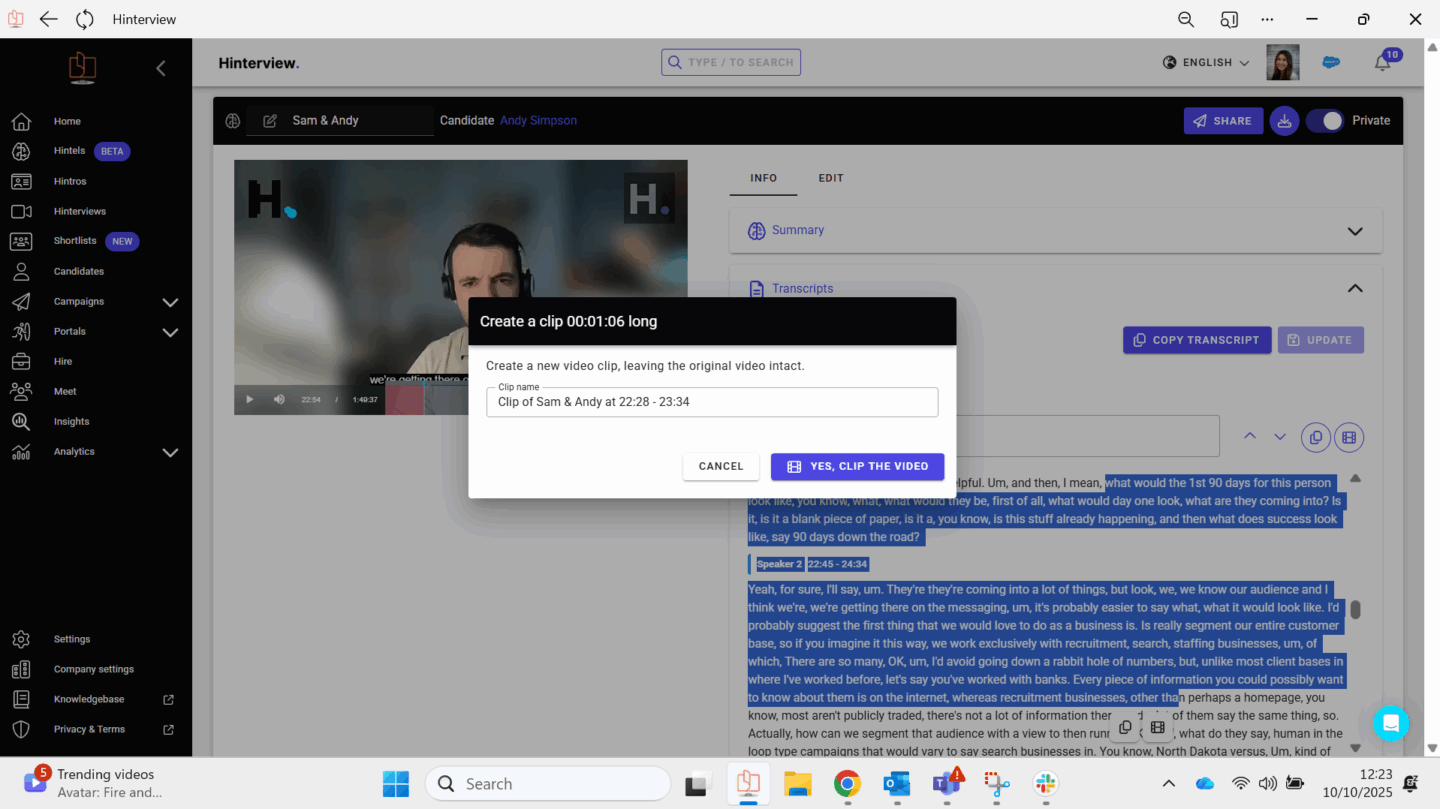1440x809 pixels.
Task: Play the interview video
Action: [x=250, y=400]
